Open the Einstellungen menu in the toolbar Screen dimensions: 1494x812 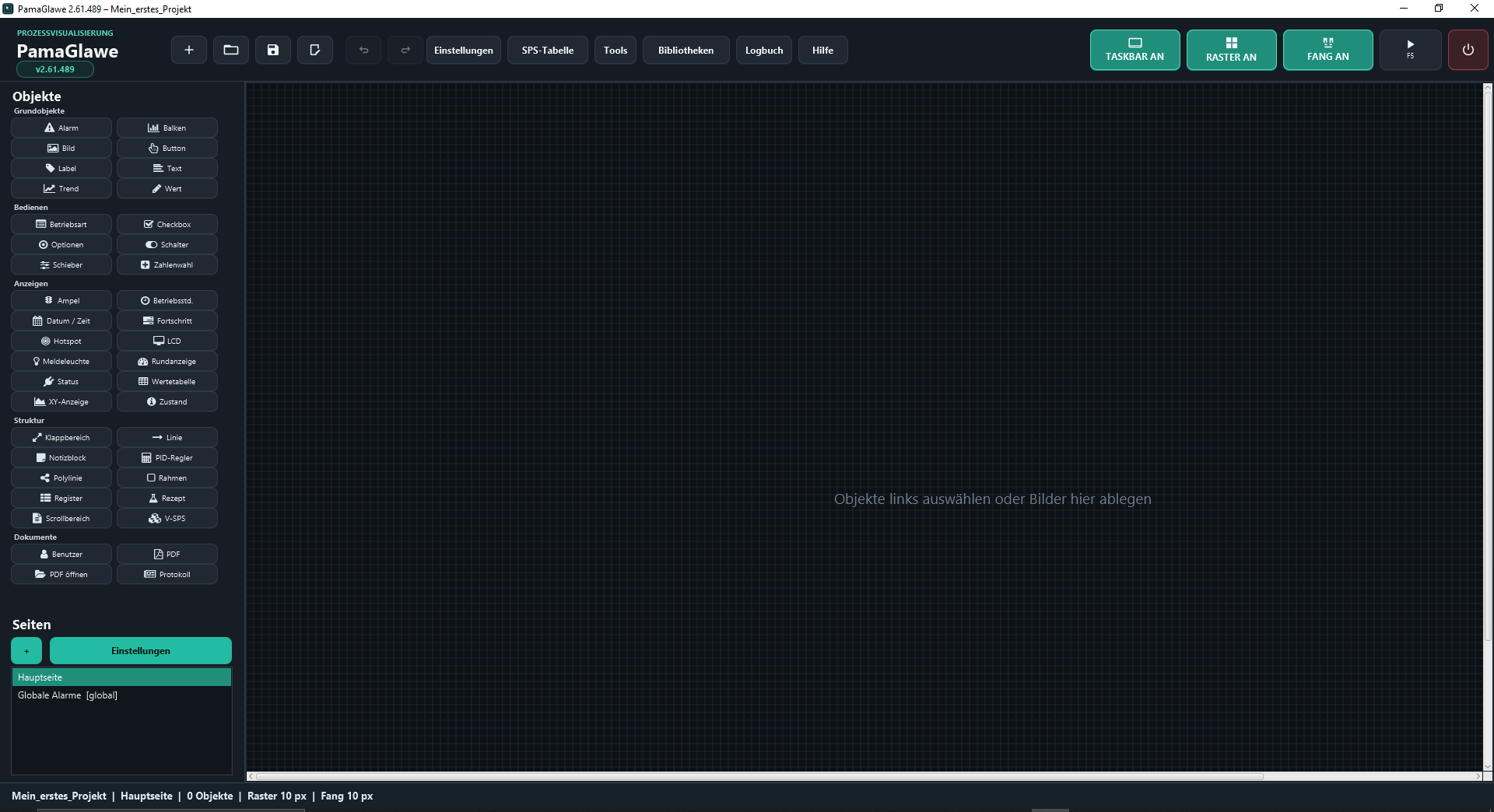point(464,50)
